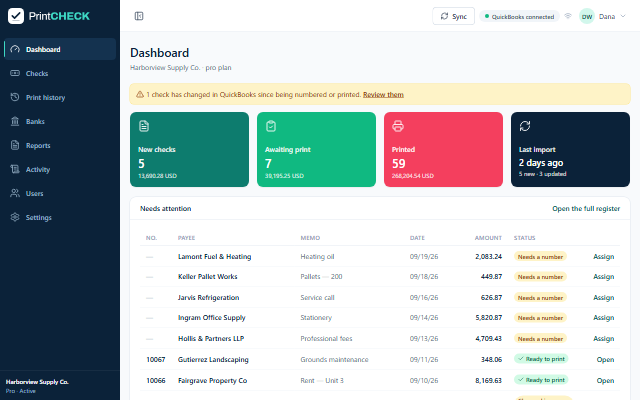This screenshot has height=400, width=640.
Task: Click the wifi connection status icon
Action: click(568, 16)
